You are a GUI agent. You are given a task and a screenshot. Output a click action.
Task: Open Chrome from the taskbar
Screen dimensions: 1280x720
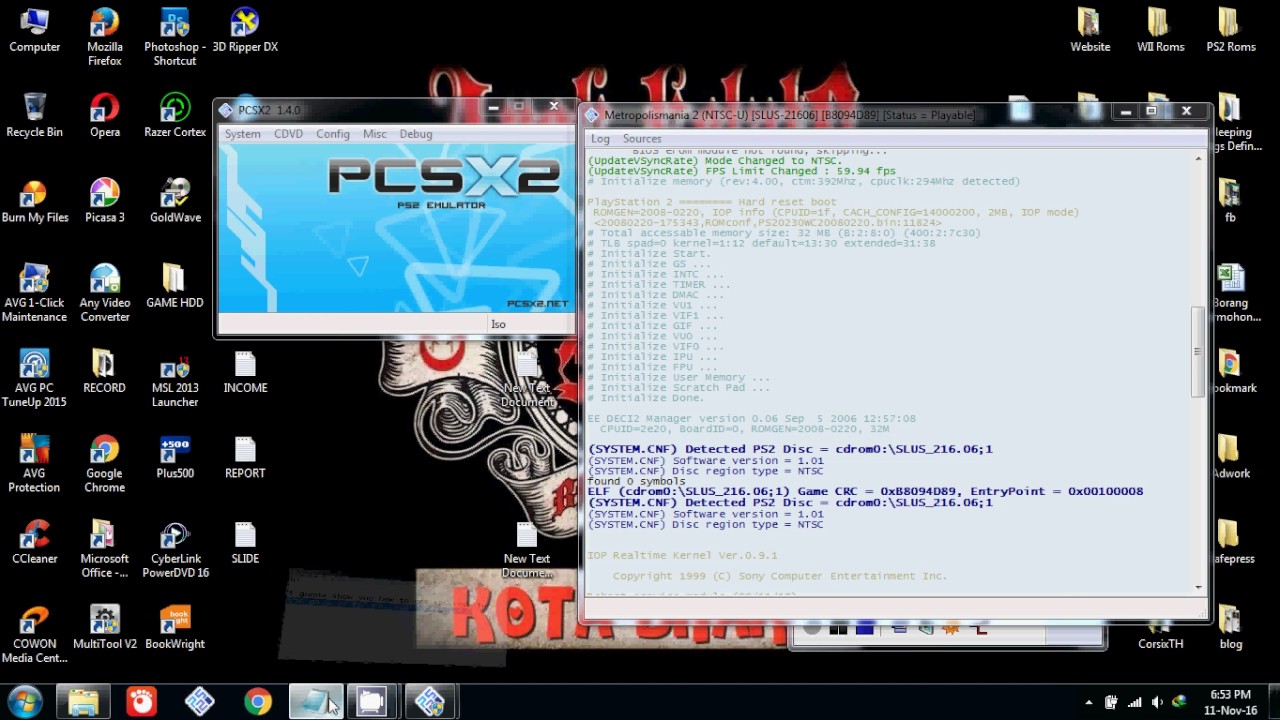click(258, 702)
